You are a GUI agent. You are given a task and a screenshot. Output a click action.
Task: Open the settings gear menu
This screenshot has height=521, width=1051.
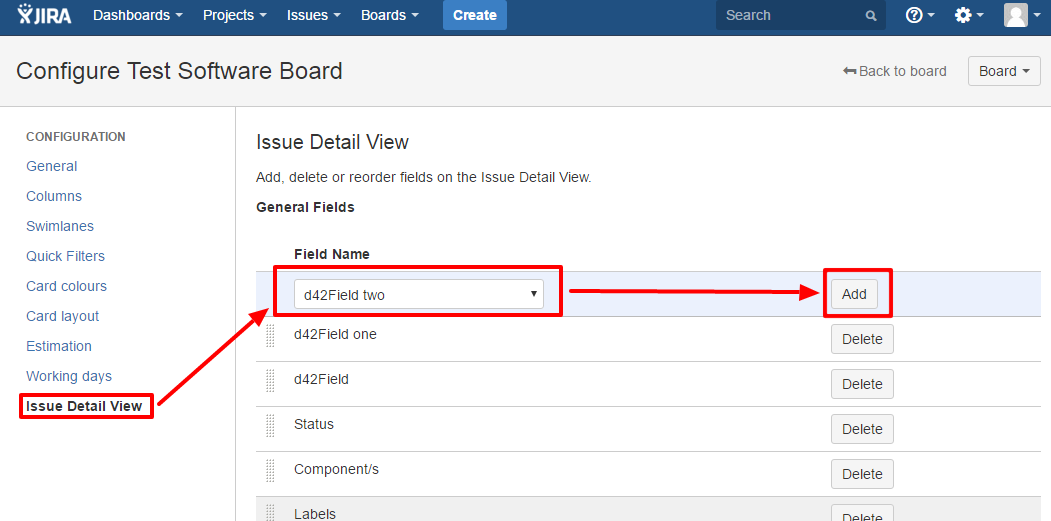point(969,15)
